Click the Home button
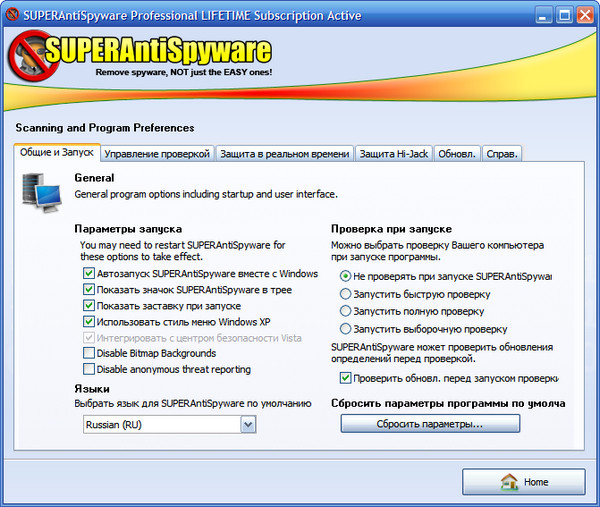The width and height of the screenshot is (600, 507). coord(523,482)
